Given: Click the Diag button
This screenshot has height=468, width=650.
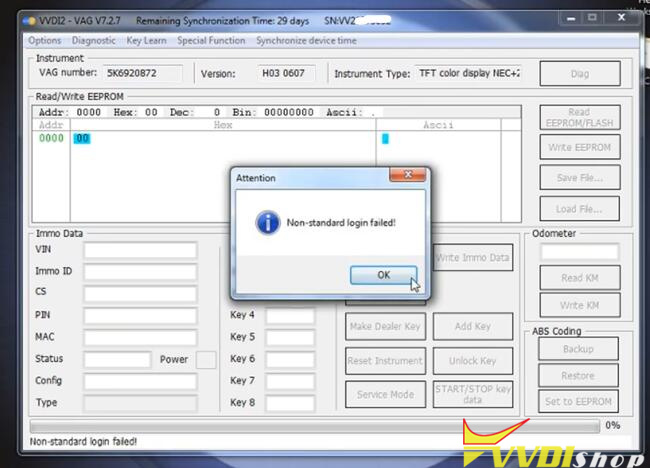Looking at the screenshot, I should 579,73.
